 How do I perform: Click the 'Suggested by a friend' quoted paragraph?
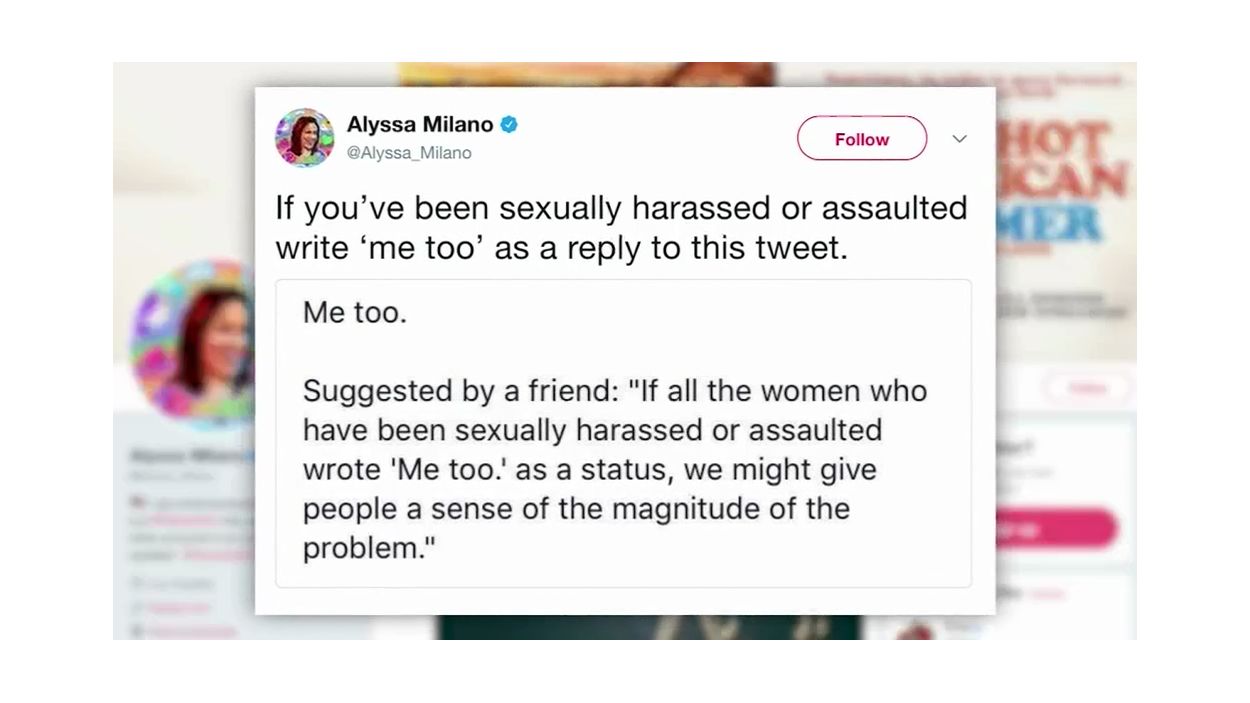tap(614, 468)
